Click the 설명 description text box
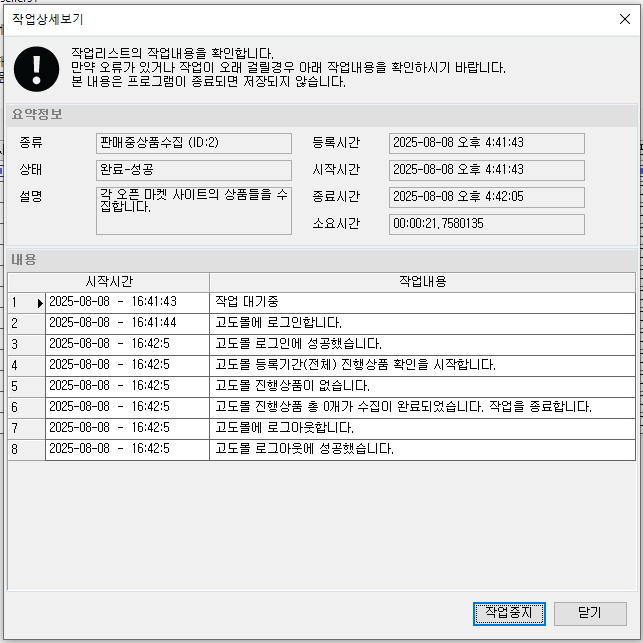 pyautogui.click(x=194, y=211)
